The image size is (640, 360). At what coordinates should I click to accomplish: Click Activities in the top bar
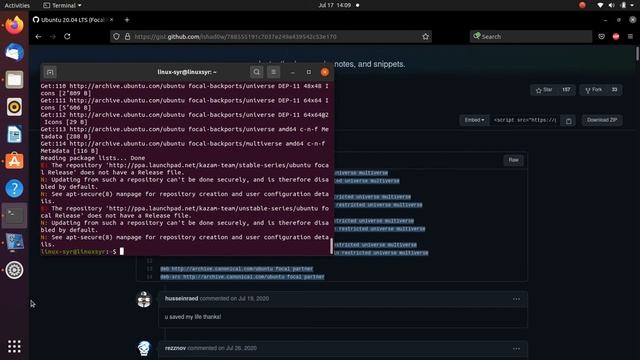click(x=17, y=5)
